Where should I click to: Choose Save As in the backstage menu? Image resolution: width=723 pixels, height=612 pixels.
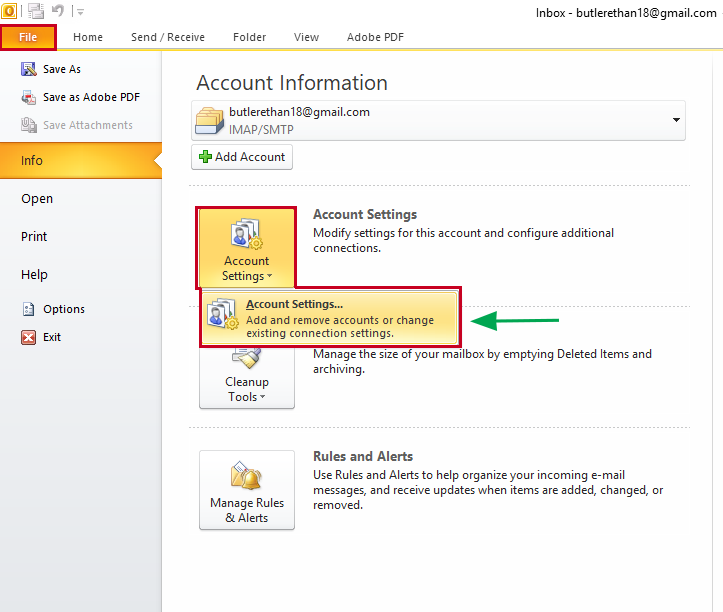pyautogui.click(x=62, y=69)
